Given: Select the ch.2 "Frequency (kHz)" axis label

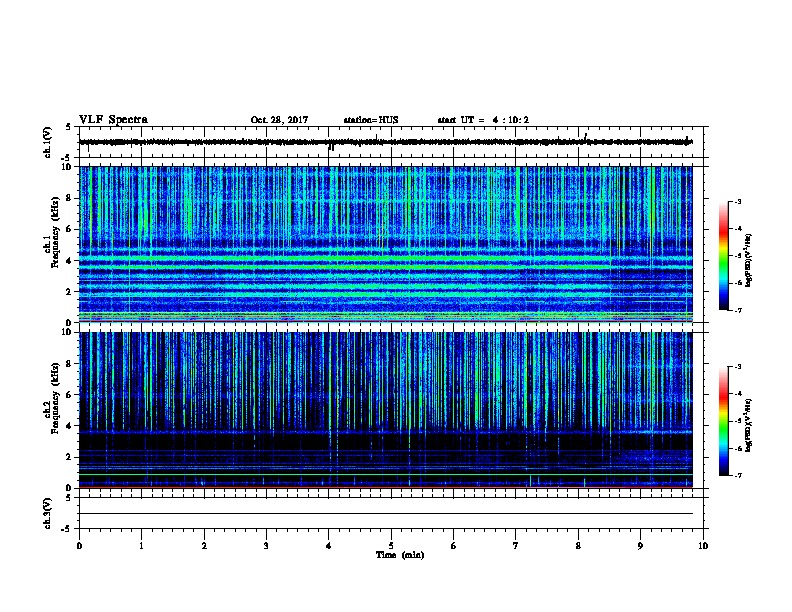Looking at the screenshot, I should pyautogui.click(x=55, y=398).
